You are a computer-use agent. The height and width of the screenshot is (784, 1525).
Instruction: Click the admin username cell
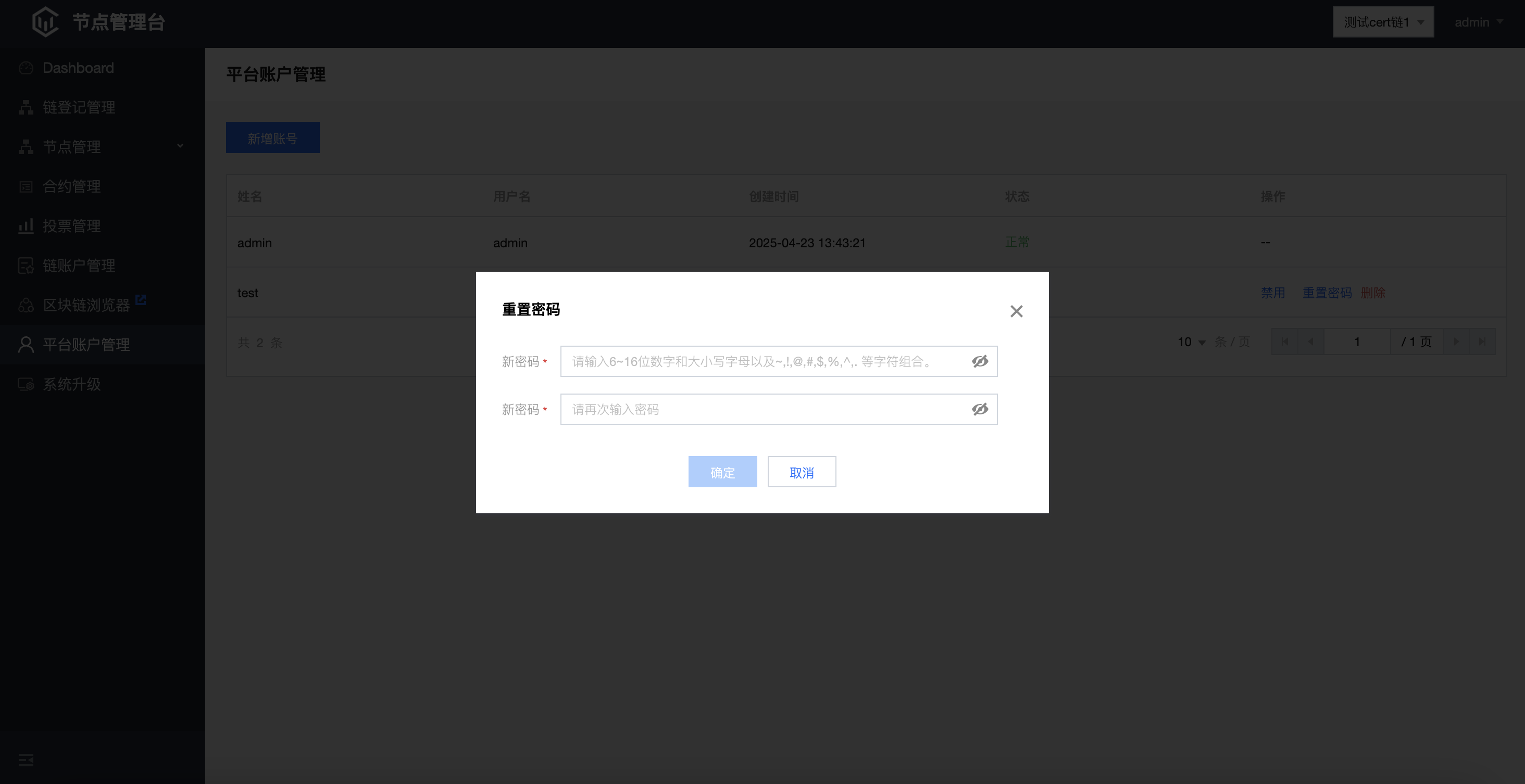pos(510,243)
